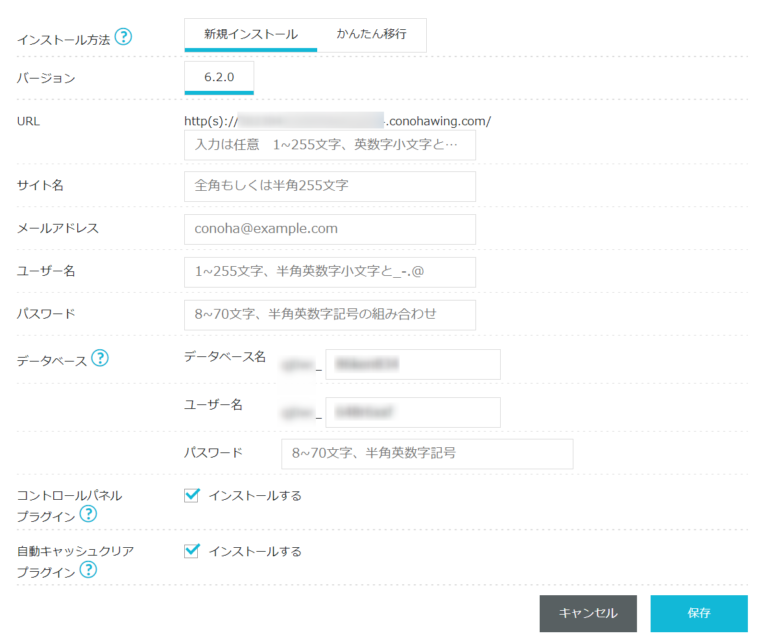Viewport: 768px width, 640px height.
Task: Edit the database ユーザー名 input field
Action: coord(412,412)
